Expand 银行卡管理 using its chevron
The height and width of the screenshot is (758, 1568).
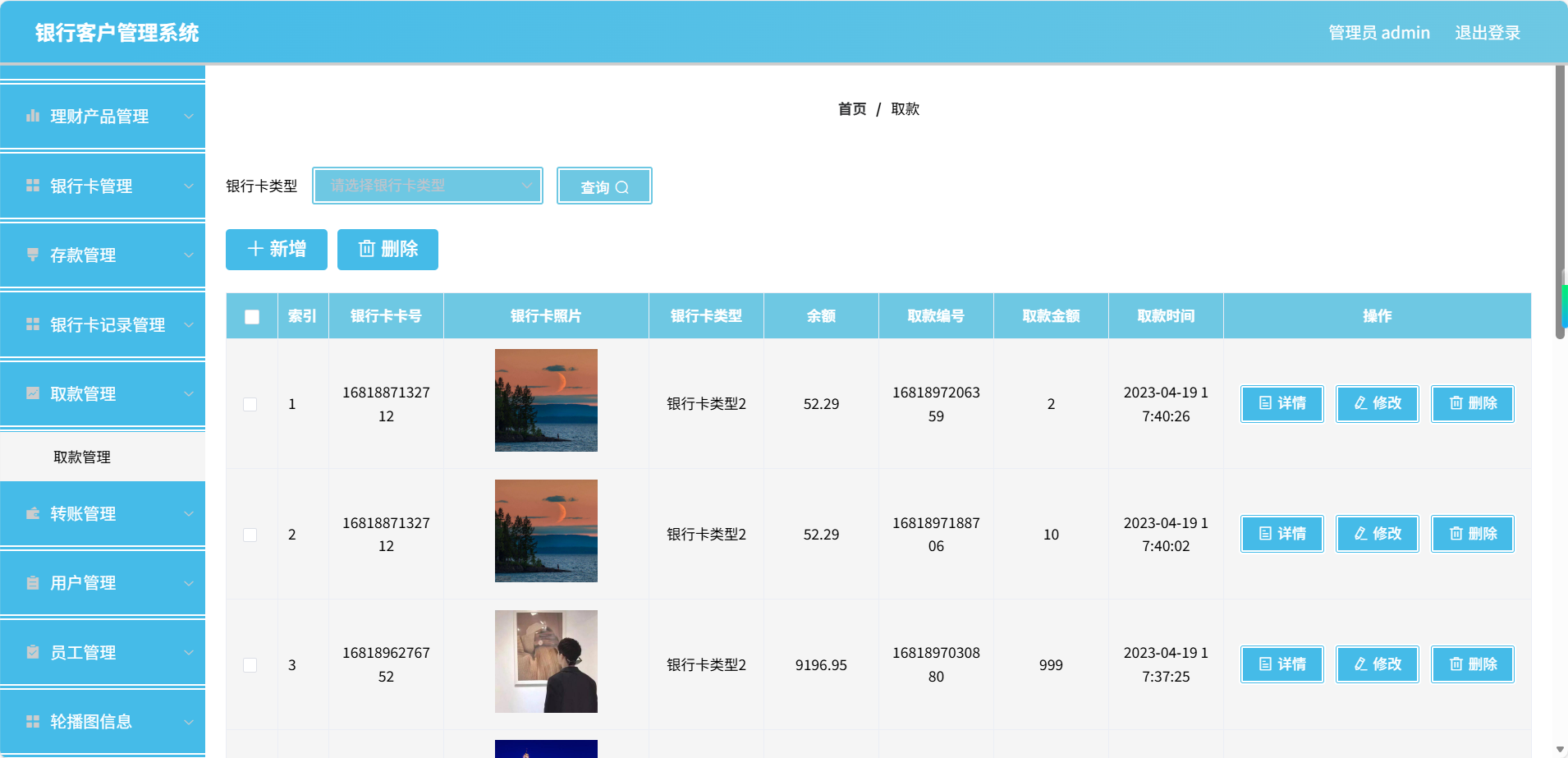coord(189,186)
